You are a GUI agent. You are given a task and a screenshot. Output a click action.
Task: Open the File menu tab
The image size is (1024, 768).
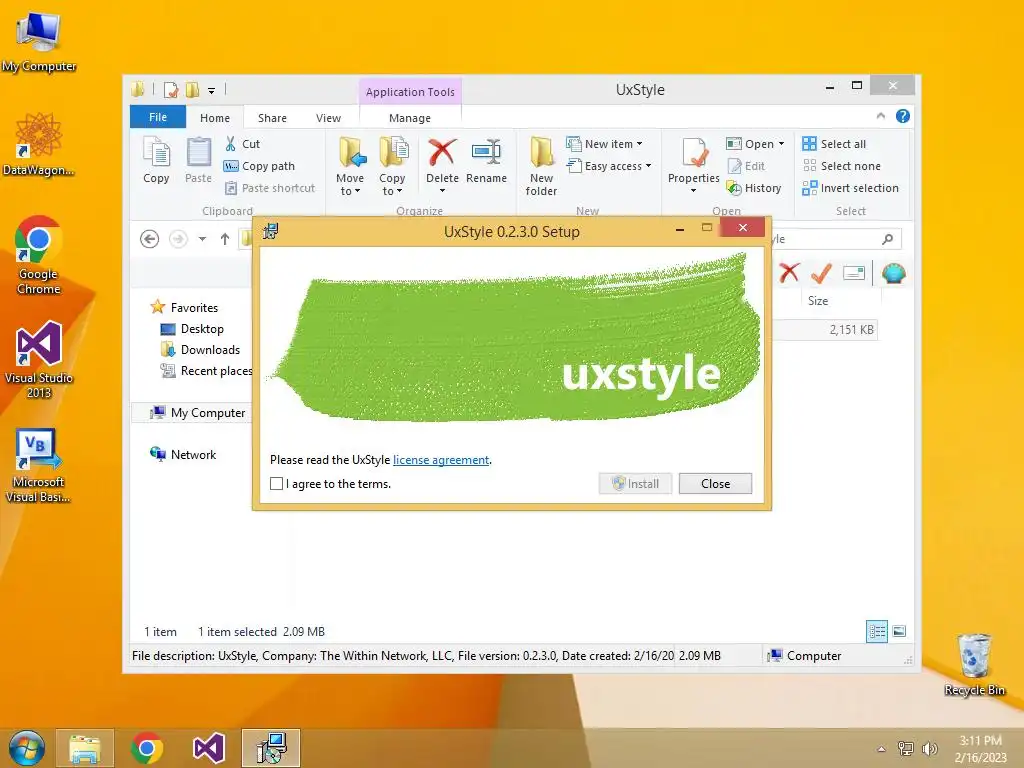pyautogui.click(x=158, y=117)
